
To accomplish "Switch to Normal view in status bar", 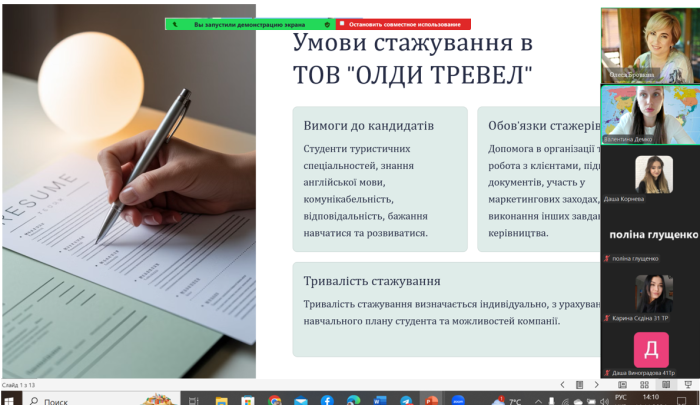I will point(622,384).
